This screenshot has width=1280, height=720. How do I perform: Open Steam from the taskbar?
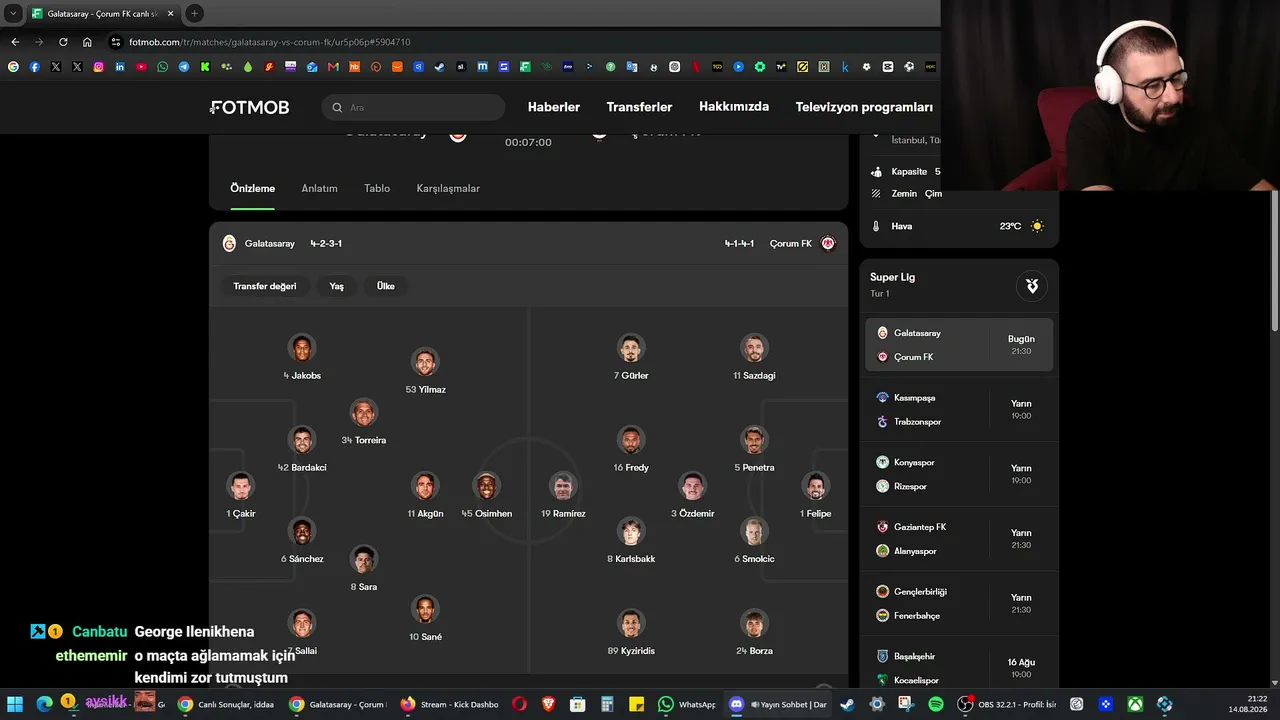point(847,704)
